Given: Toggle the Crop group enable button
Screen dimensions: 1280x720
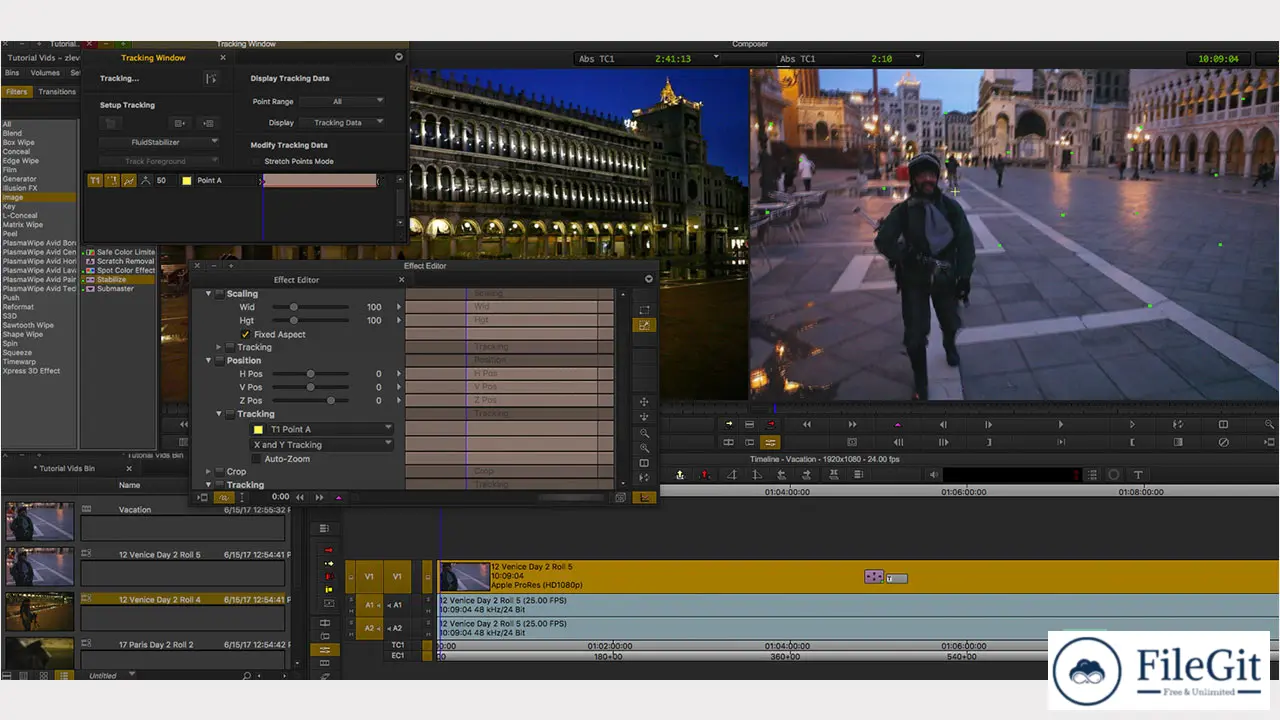Looking at the screenshot, I should (220, 472).
